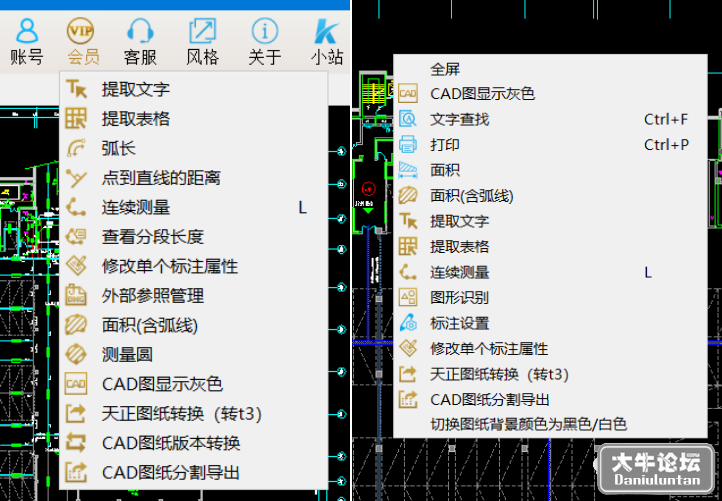Select 测量圆 circle measure

(193, 355)
